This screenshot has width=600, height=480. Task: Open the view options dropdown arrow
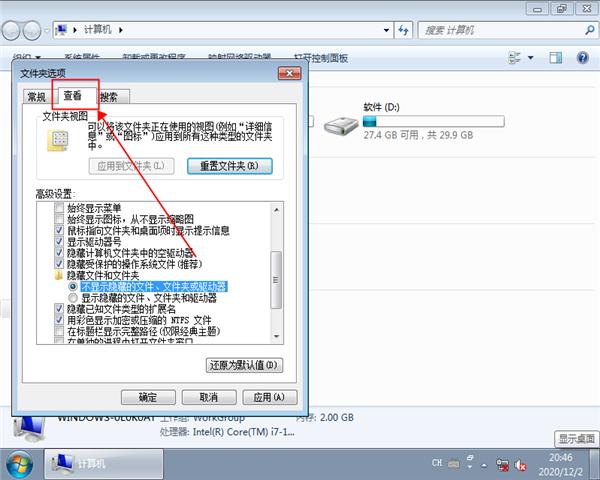pyautogui.click(x=531, y=58)
